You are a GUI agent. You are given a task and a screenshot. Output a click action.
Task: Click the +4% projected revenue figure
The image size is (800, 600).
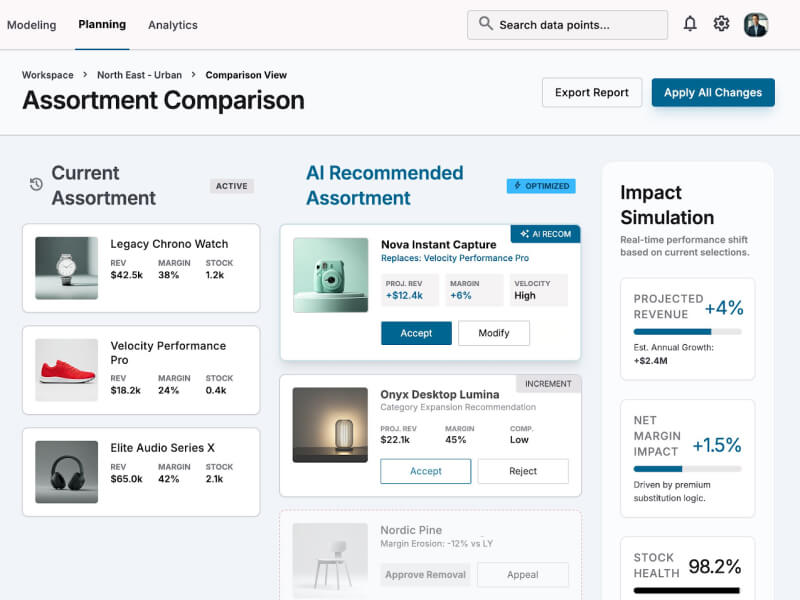(x=724, y=308)
